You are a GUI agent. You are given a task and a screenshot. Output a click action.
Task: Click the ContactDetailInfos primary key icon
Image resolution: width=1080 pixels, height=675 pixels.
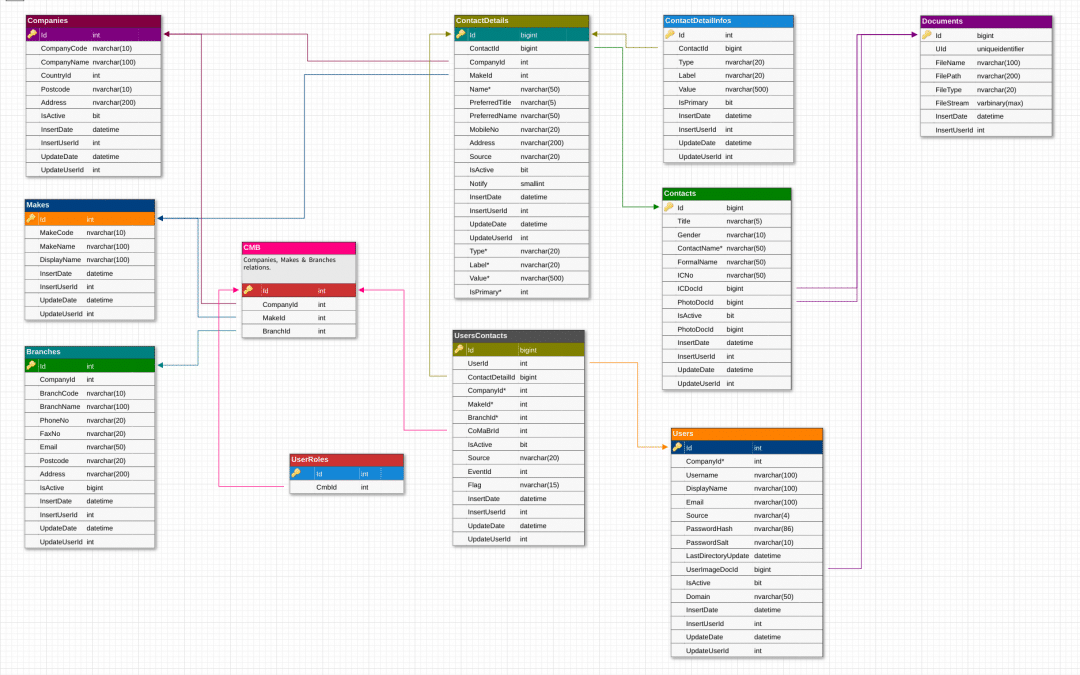point(669,34)
